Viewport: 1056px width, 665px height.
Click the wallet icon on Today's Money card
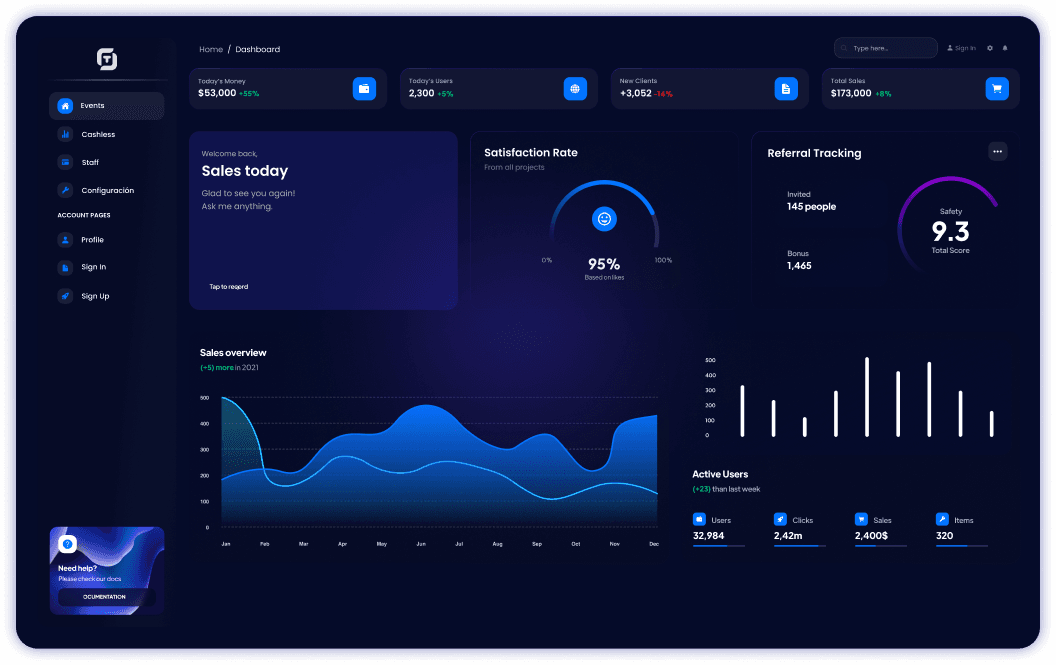tap(364, 88)
